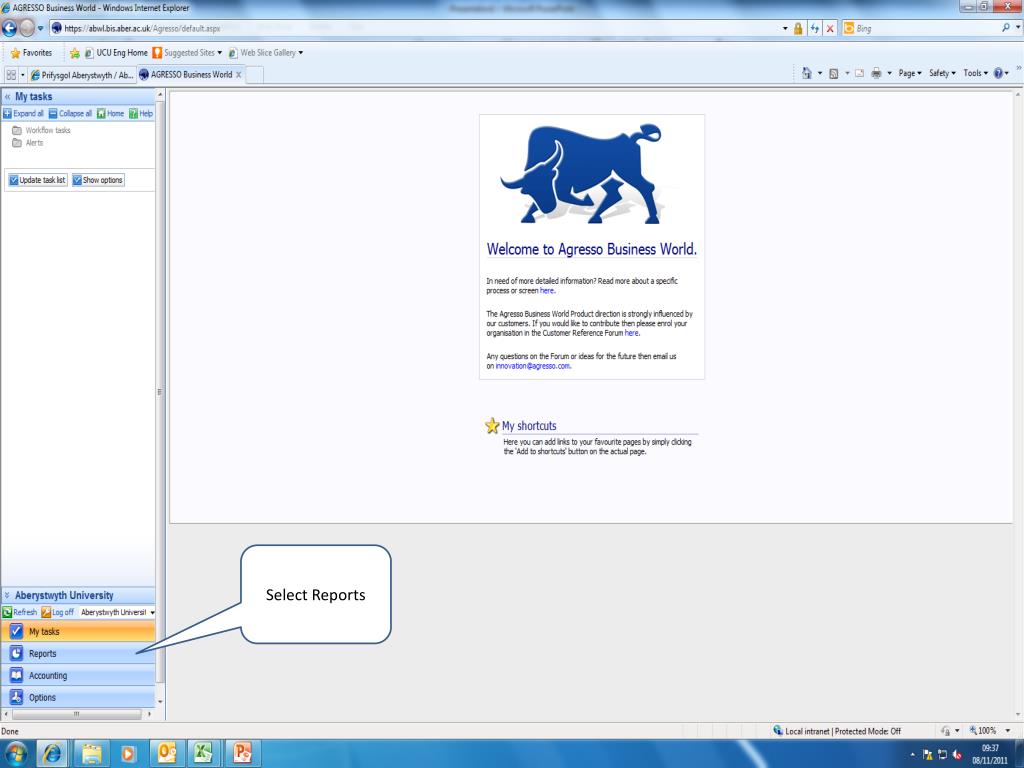This screenshot has height=768, width=1024.
Task: Open the Alerts folder
Action: point(27,142)
